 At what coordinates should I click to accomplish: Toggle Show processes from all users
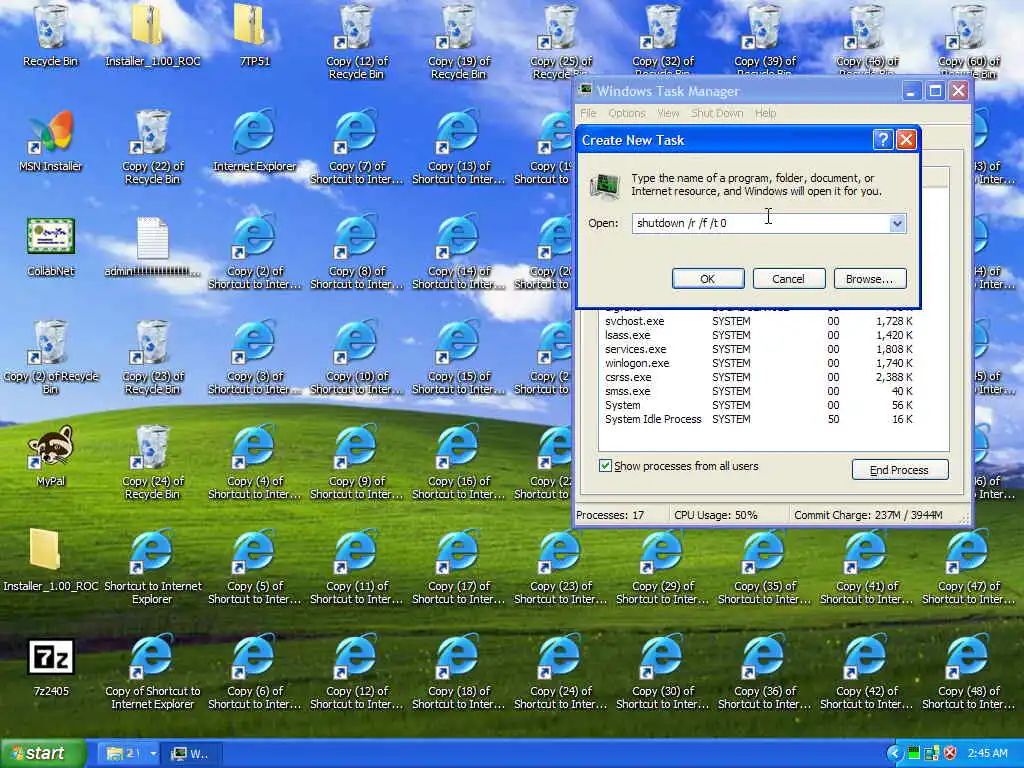605,466
